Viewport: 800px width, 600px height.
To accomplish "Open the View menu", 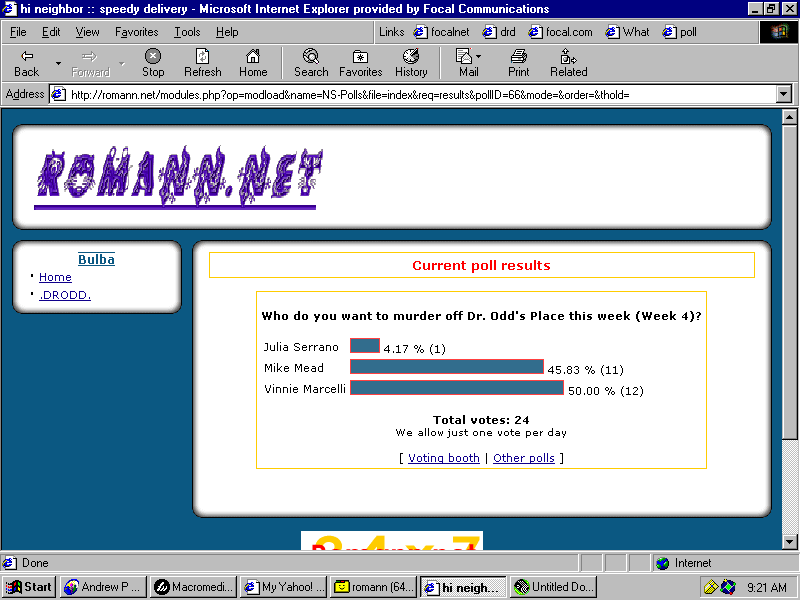I will click(87, 32).
